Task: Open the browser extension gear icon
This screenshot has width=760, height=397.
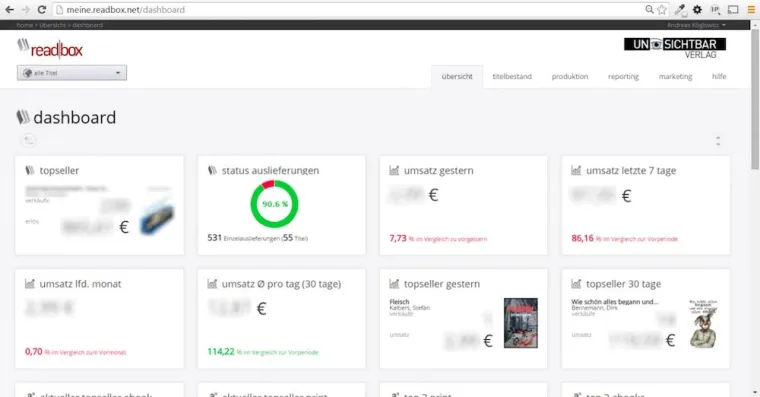Action: [697, 10]
